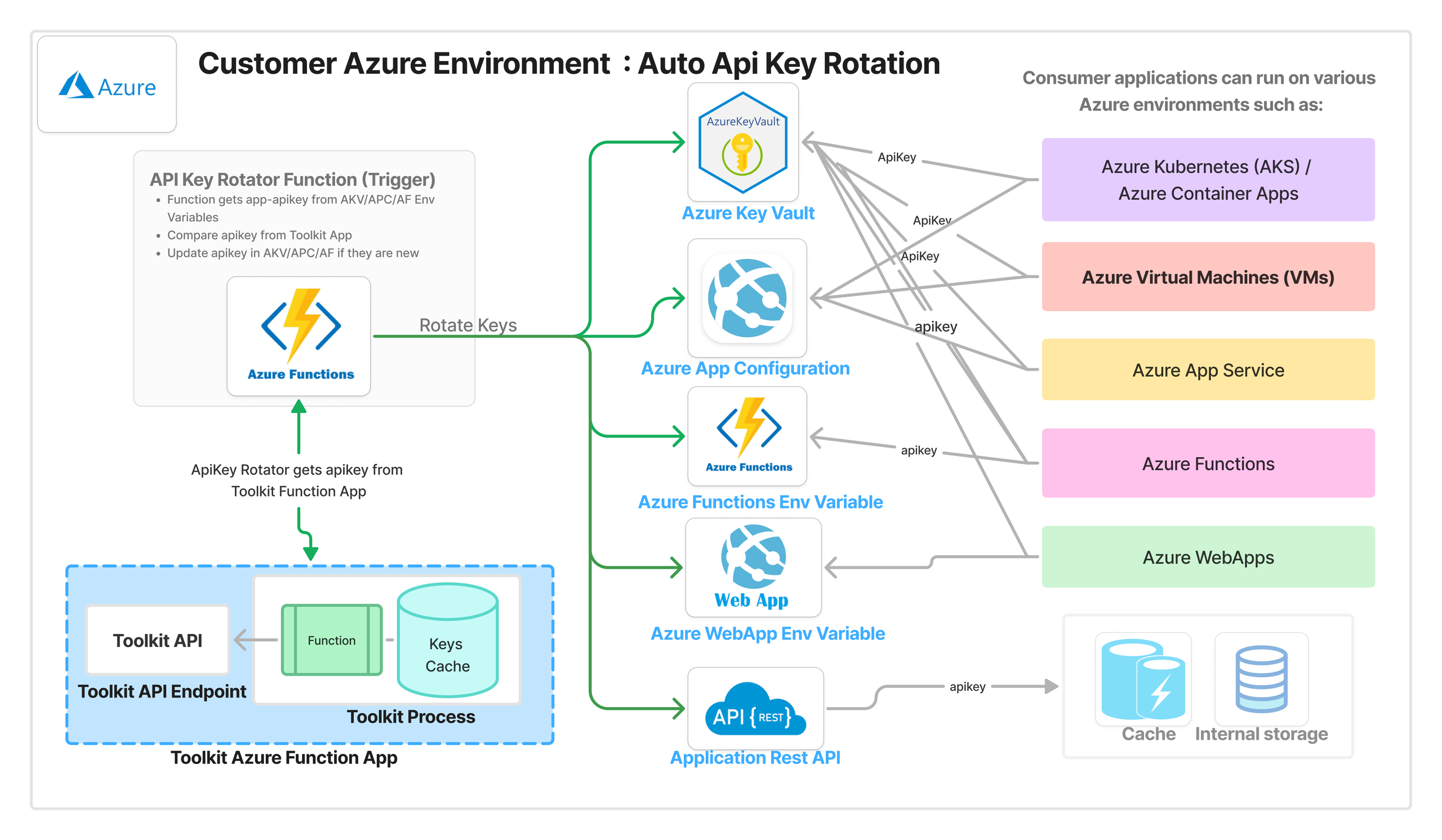Select the Azure Key Vault hexagon icon

(744, 142)
